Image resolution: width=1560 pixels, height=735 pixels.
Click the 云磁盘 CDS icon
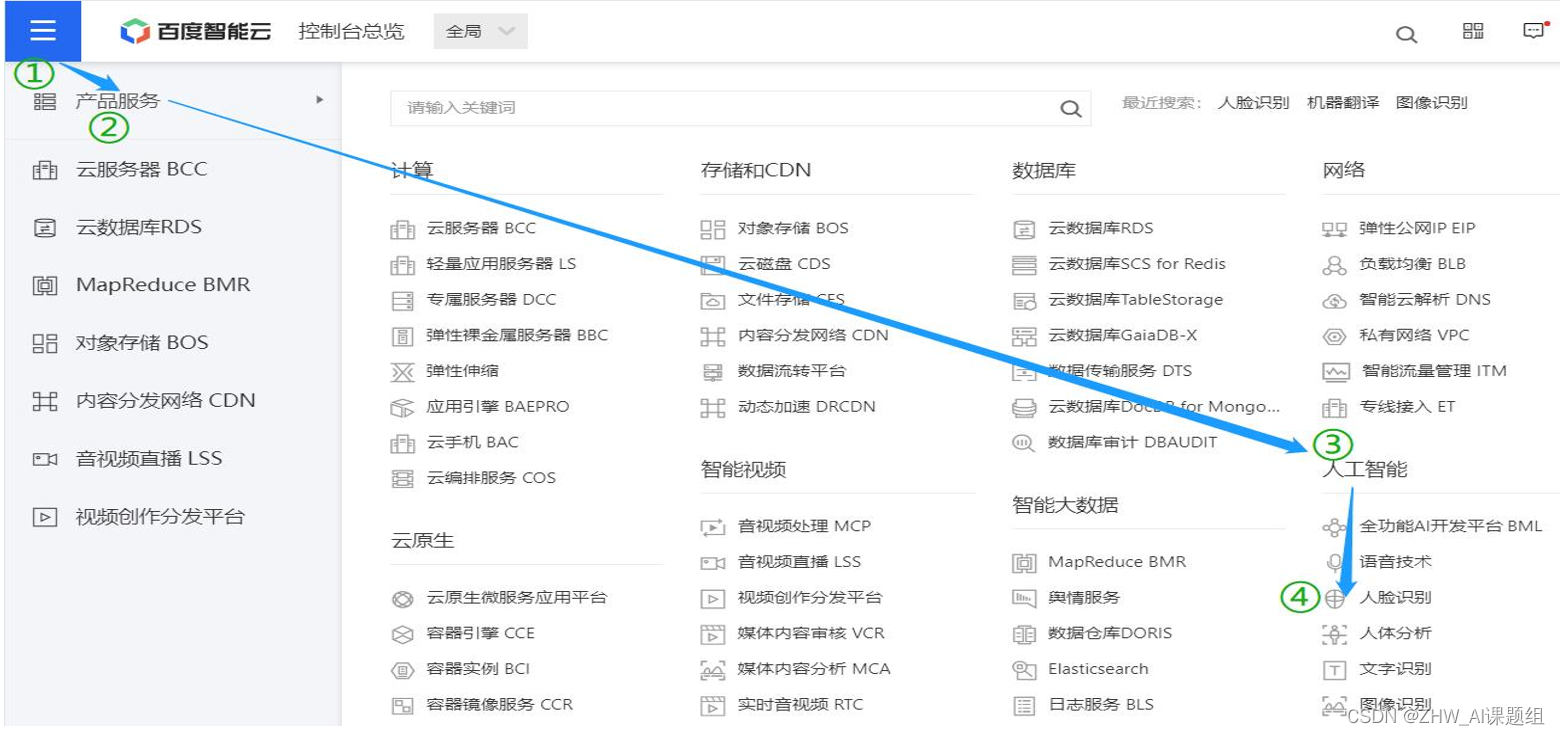click(x=713, y=265)
